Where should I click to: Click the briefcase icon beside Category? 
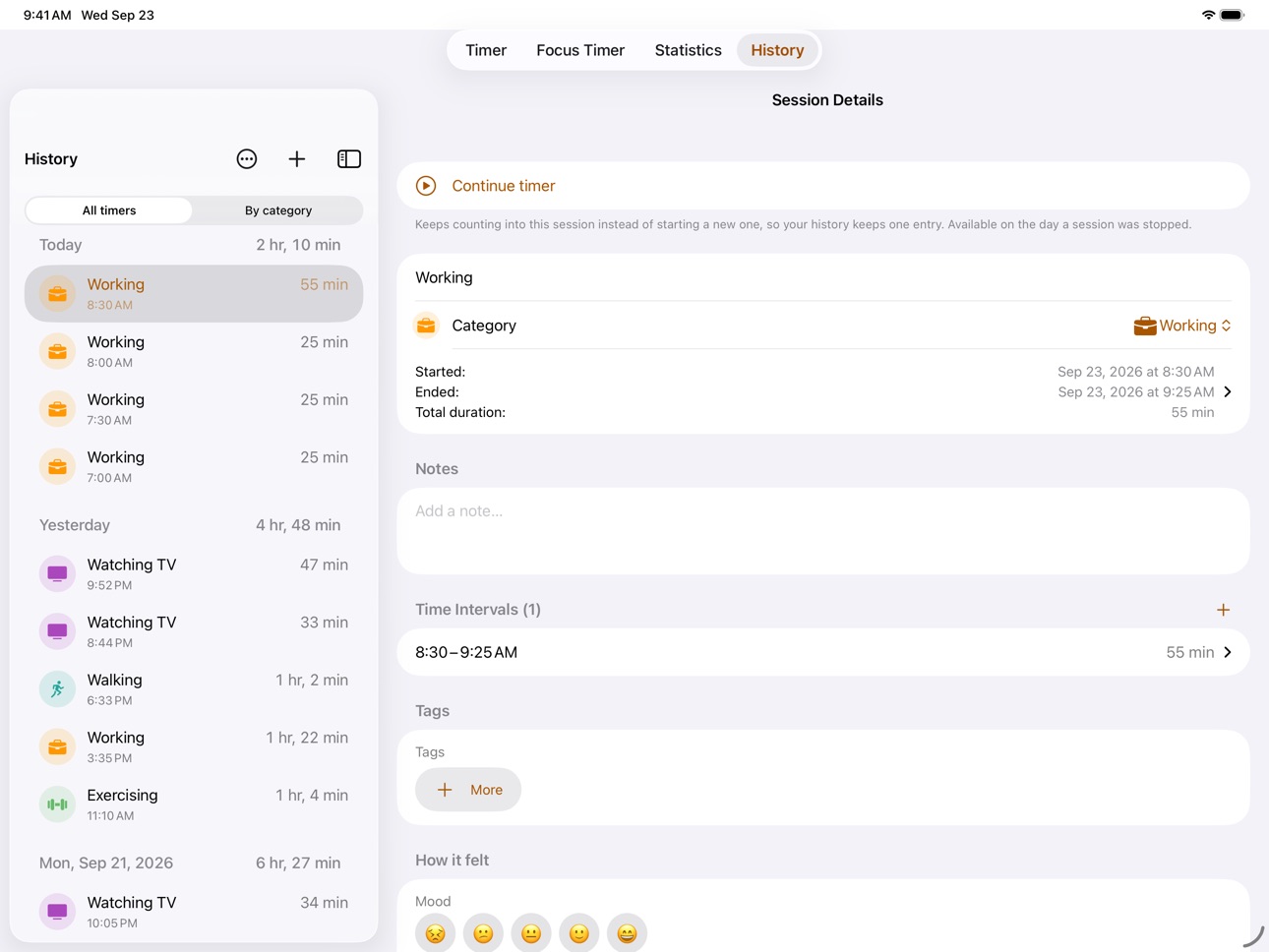click(426, 326)
